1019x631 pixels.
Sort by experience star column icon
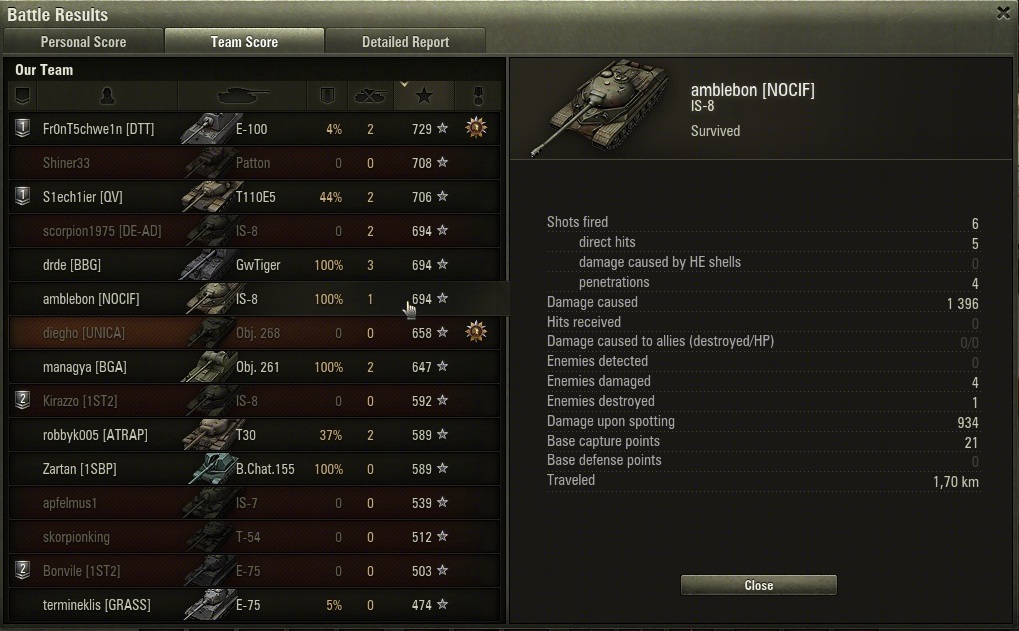coord(424,96)
